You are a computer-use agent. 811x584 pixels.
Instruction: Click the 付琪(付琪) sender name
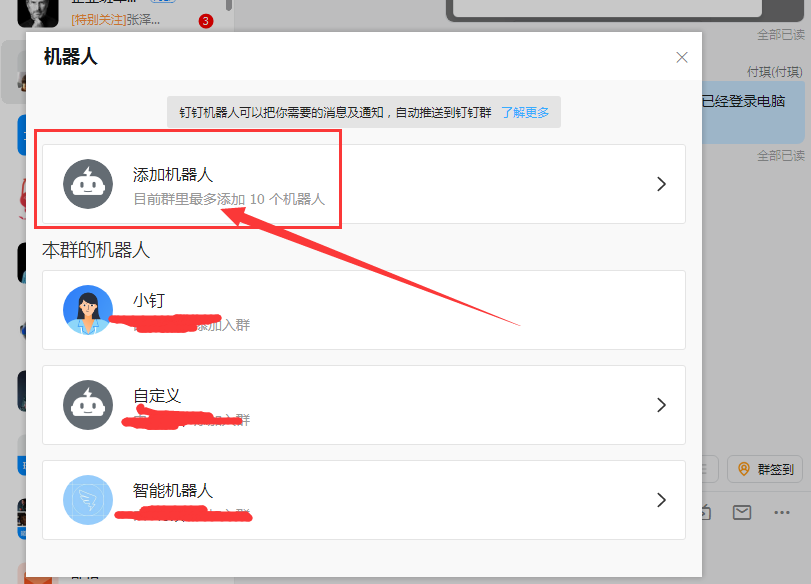[775, 72]
